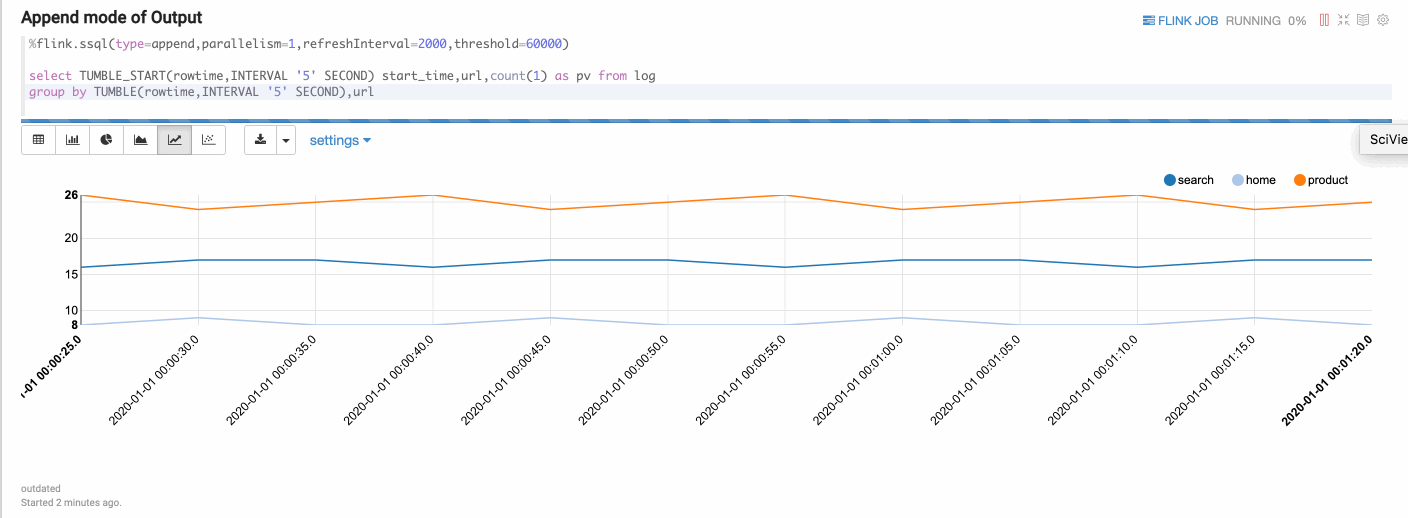
Task: Open the paragraph gear settings menu
Action: [1384, 20]
